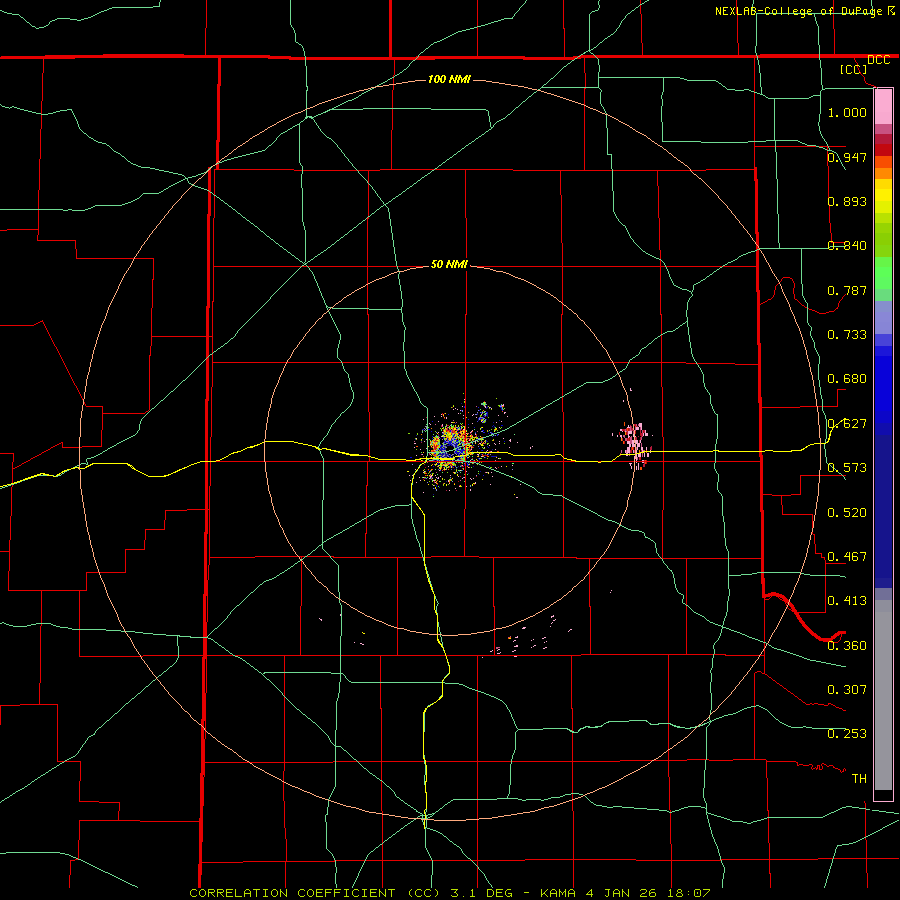
Task: Select the 0.627 scale value
Action: [x=847, y=424]
